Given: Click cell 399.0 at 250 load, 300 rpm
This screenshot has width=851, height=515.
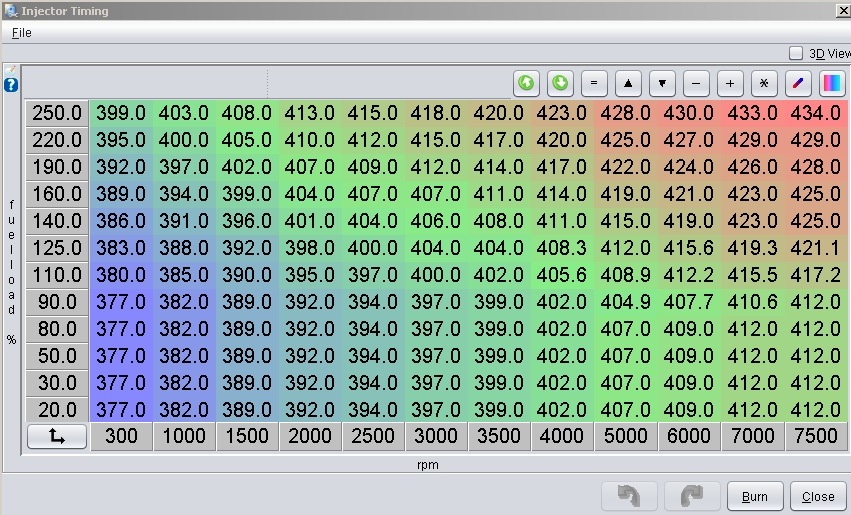Looking at the screenshot, I should 121,113.
